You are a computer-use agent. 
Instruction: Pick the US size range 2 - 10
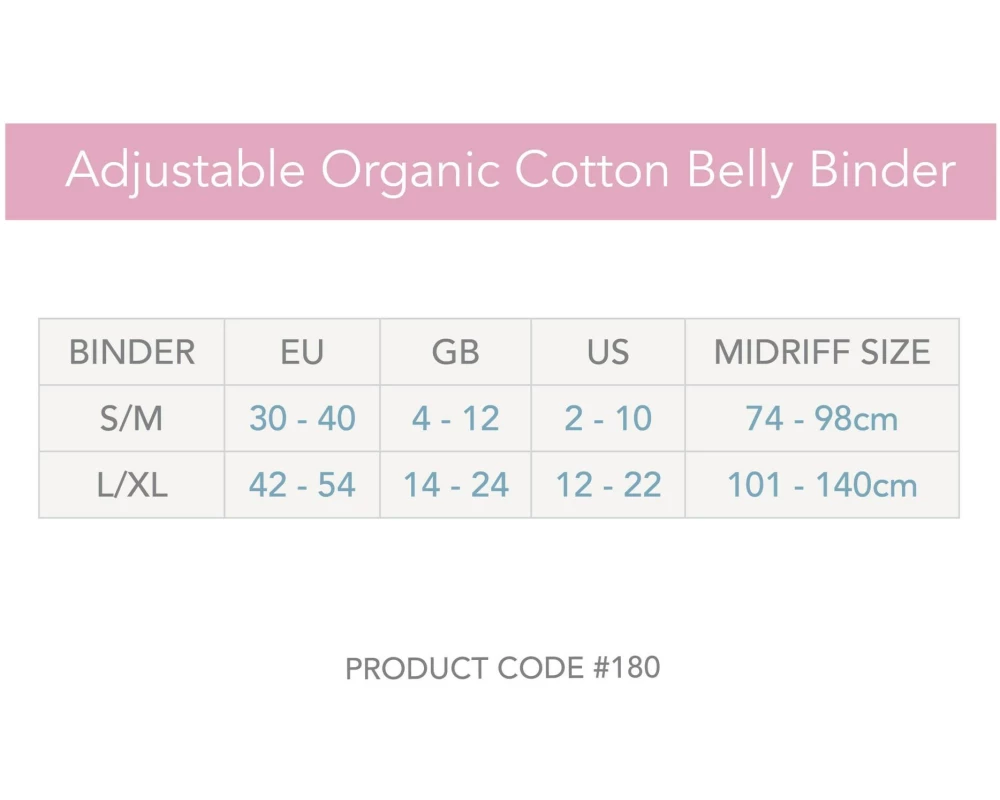(608, 418)
